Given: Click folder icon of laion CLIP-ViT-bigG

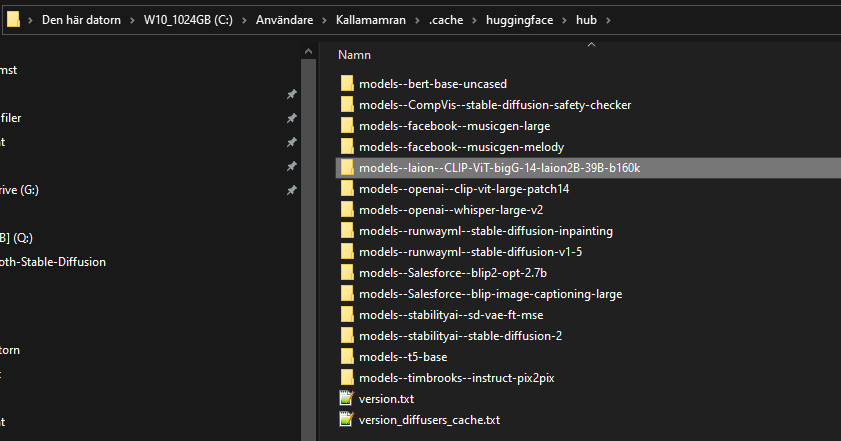Looking at the screenshot, I should point(347,168).
